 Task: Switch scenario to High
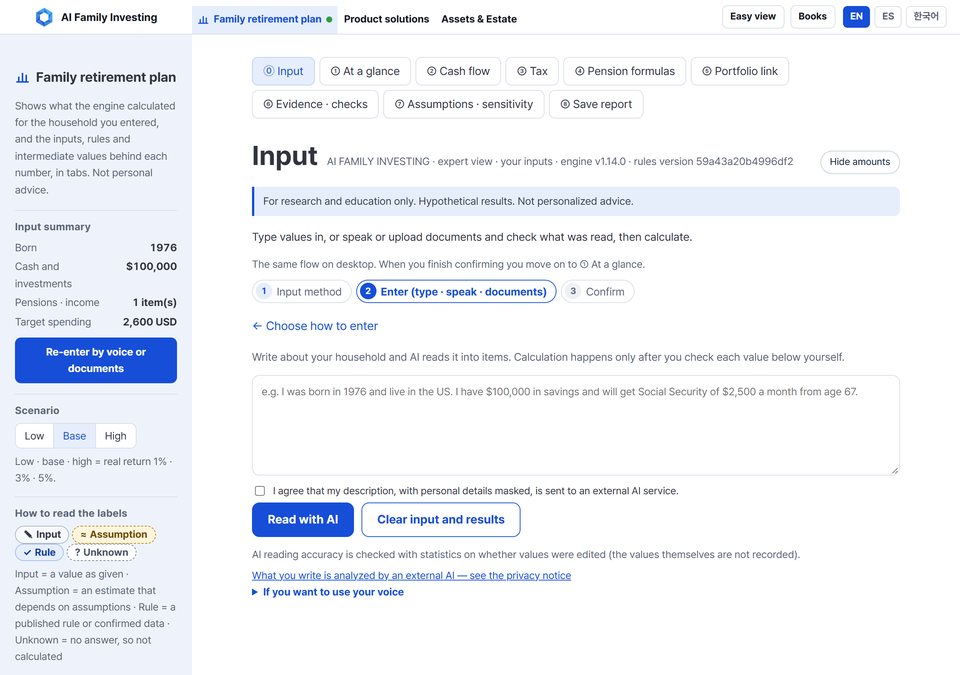[x=115, y=436]
